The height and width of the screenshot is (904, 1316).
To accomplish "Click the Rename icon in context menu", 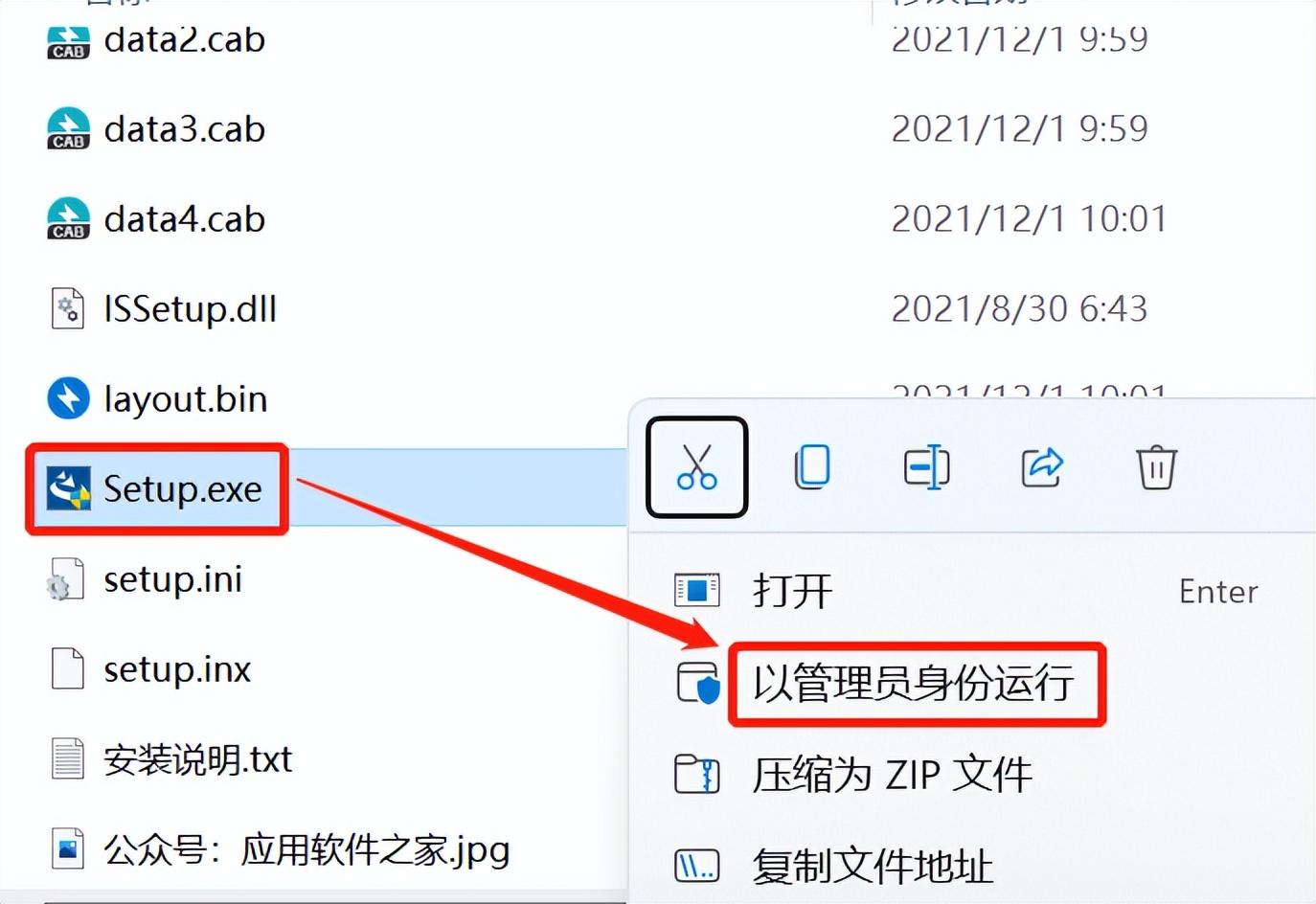I will point(926,467).
